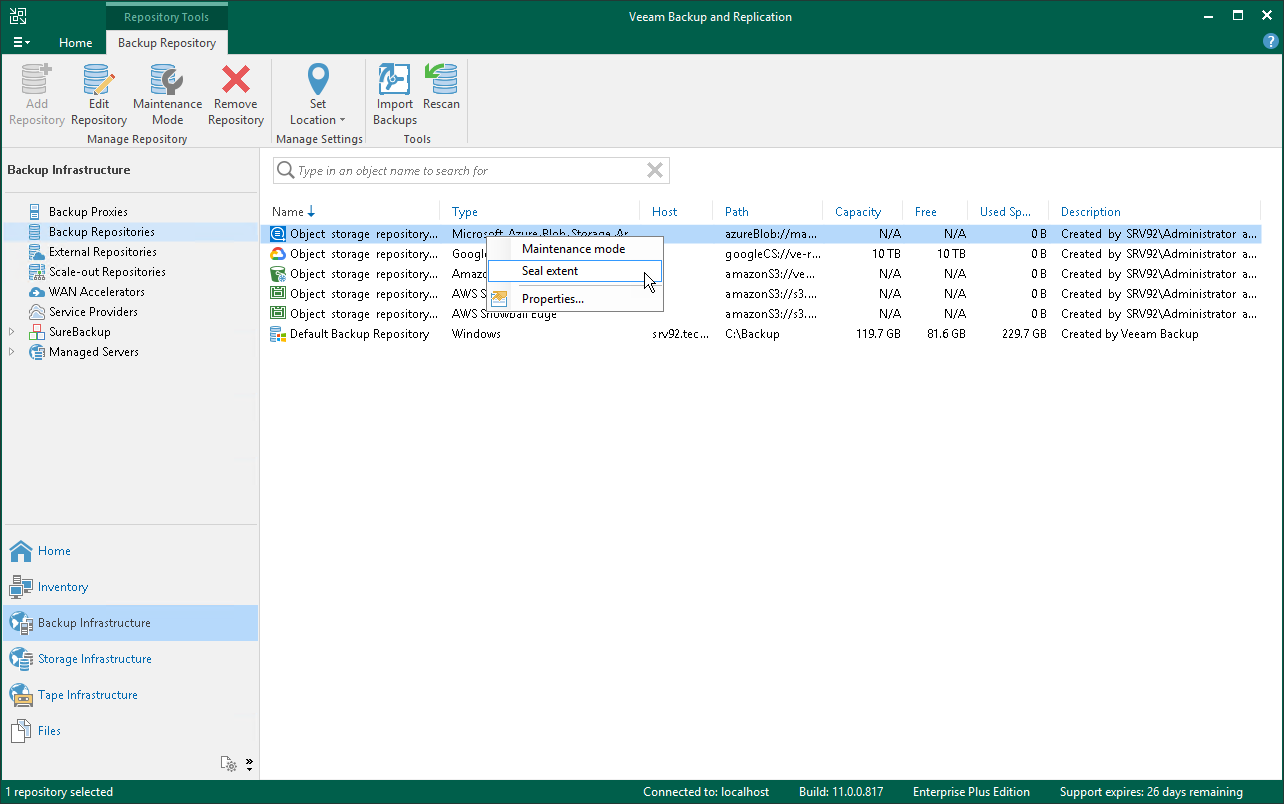Click the Backup Proxies tree icon
Viewport: 1284px width, 804px height.
pos(36,212)
